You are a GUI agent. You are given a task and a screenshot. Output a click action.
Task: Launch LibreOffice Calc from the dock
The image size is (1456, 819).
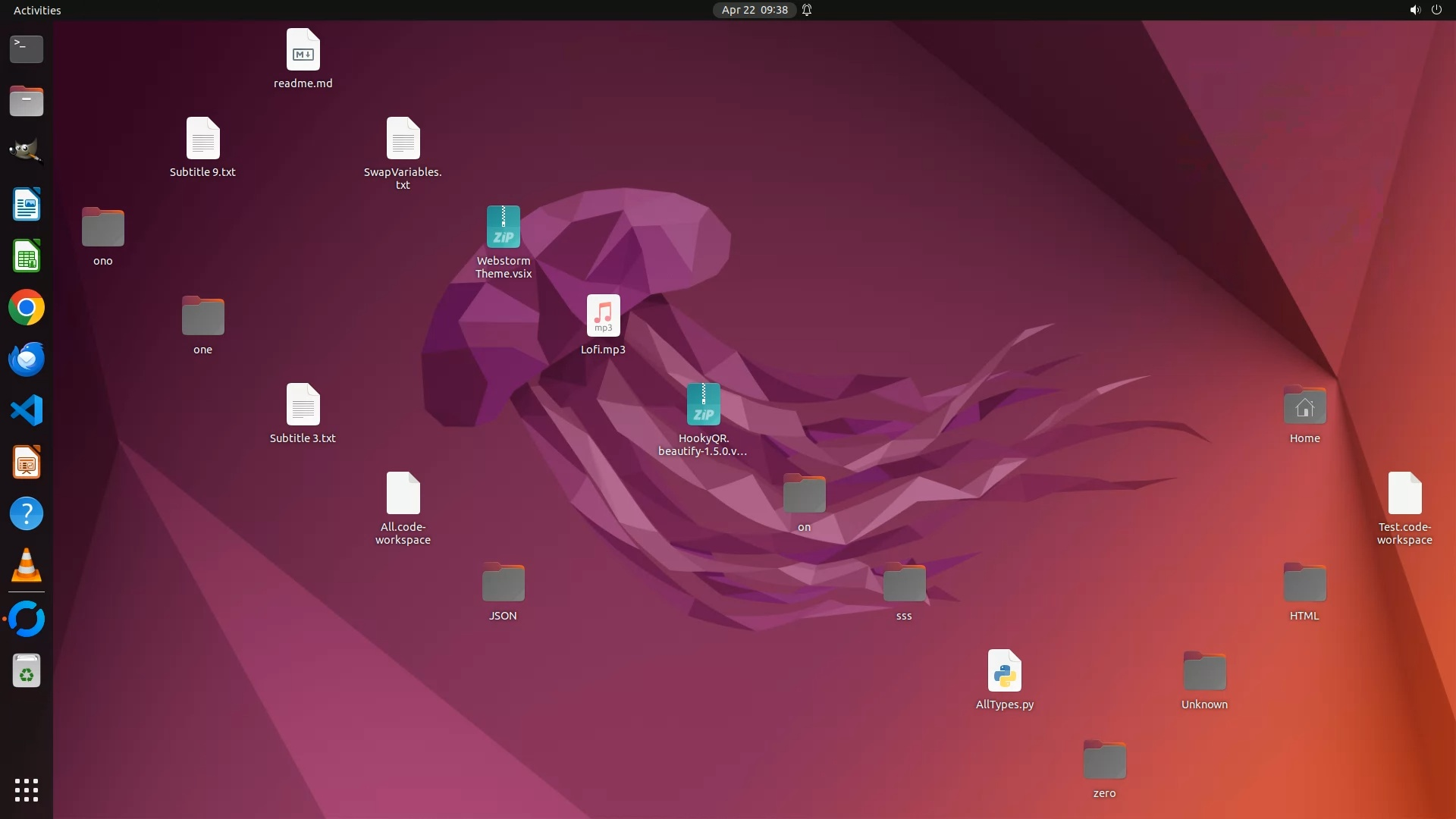(x=27, y=256)
